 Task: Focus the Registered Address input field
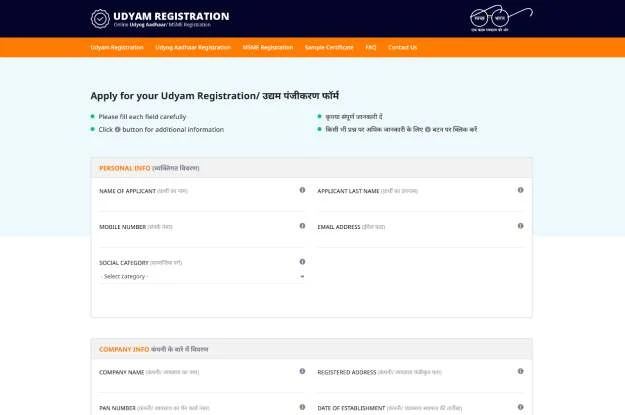point(421,384)
